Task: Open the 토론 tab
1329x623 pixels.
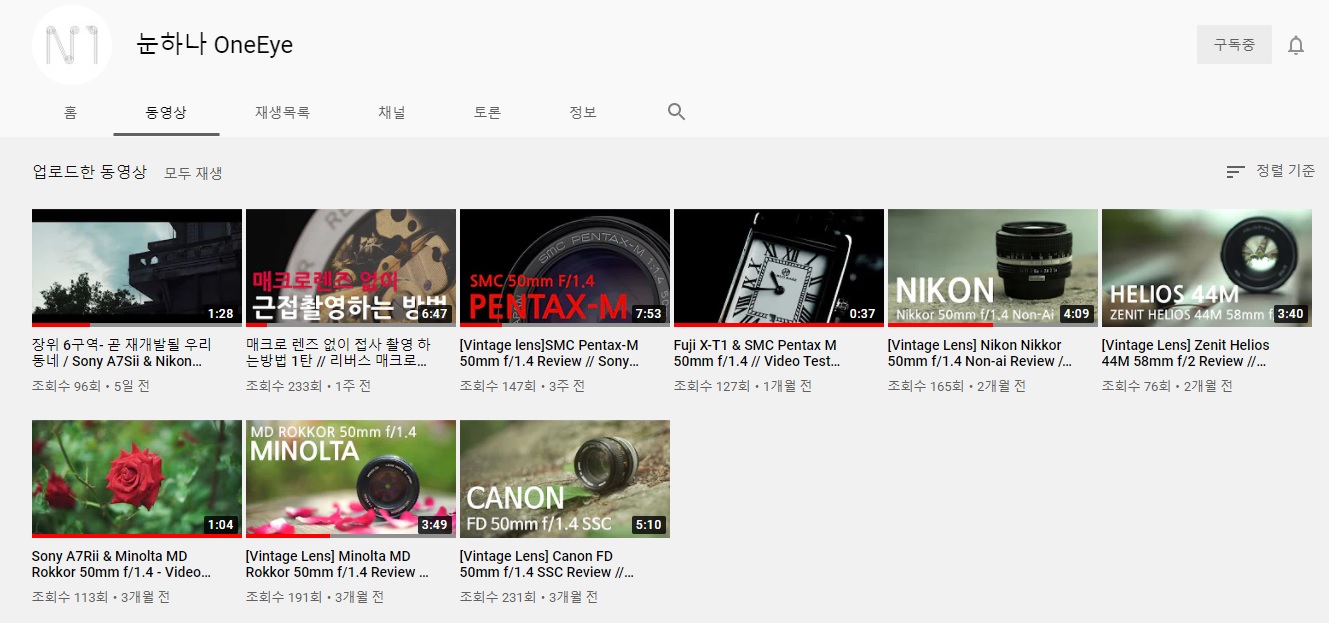Action: pyautogui.click(x=487, y=112)
